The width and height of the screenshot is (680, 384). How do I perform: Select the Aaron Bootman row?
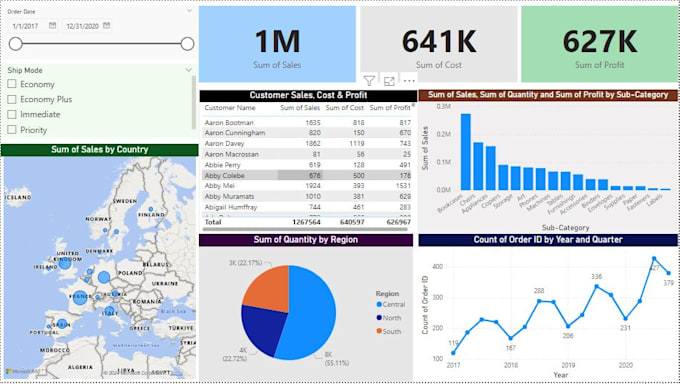point(307,123)
